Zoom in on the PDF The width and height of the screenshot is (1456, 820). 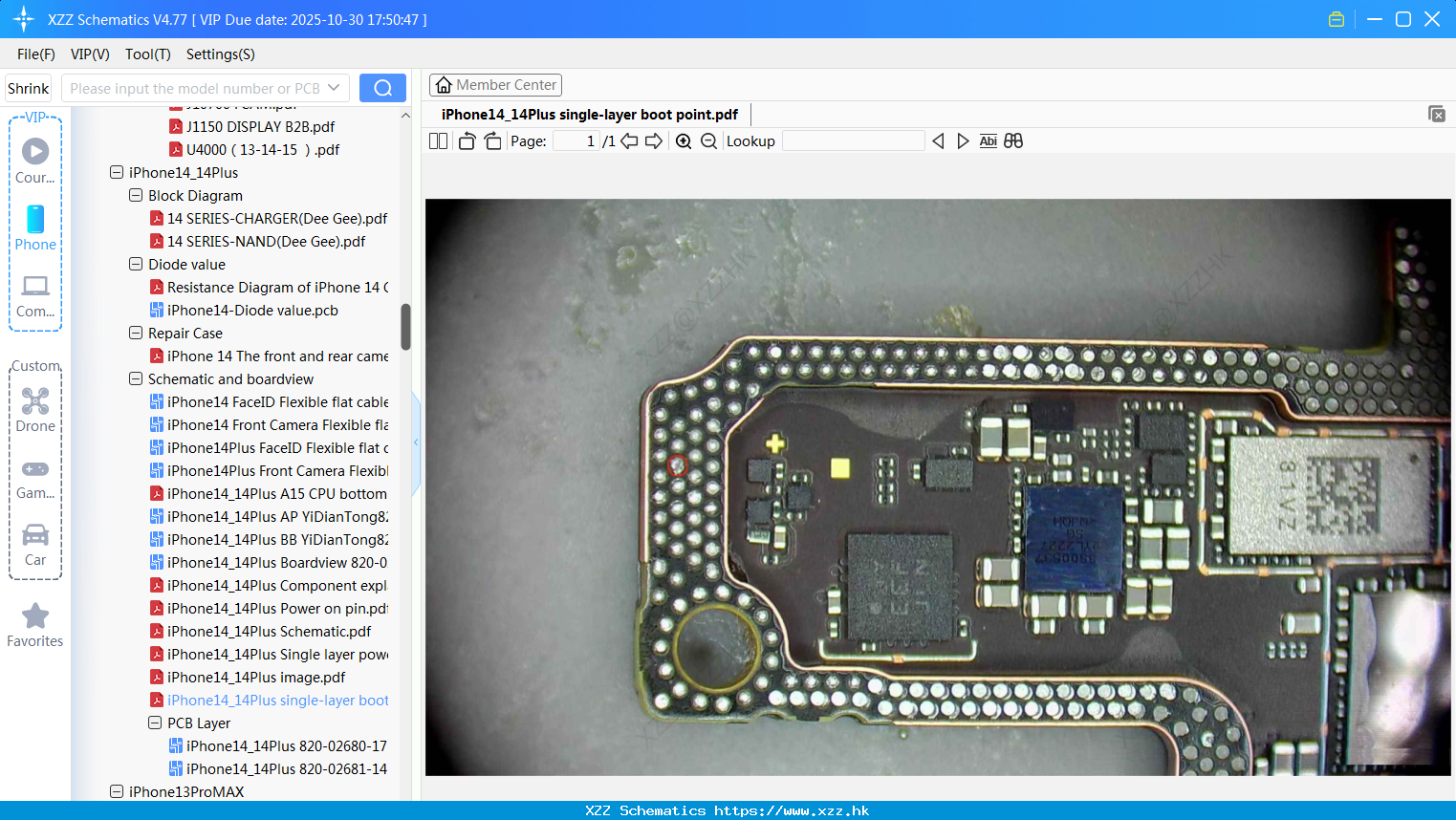pos(684,141)
